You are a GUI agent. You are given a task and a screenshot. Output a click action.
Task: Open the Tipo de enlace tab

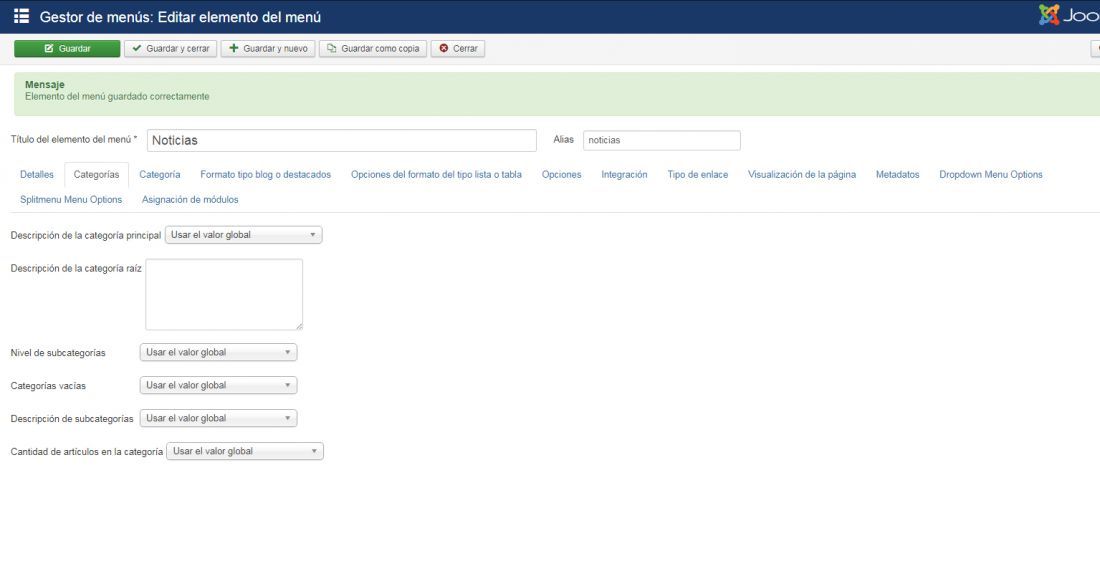697,175
